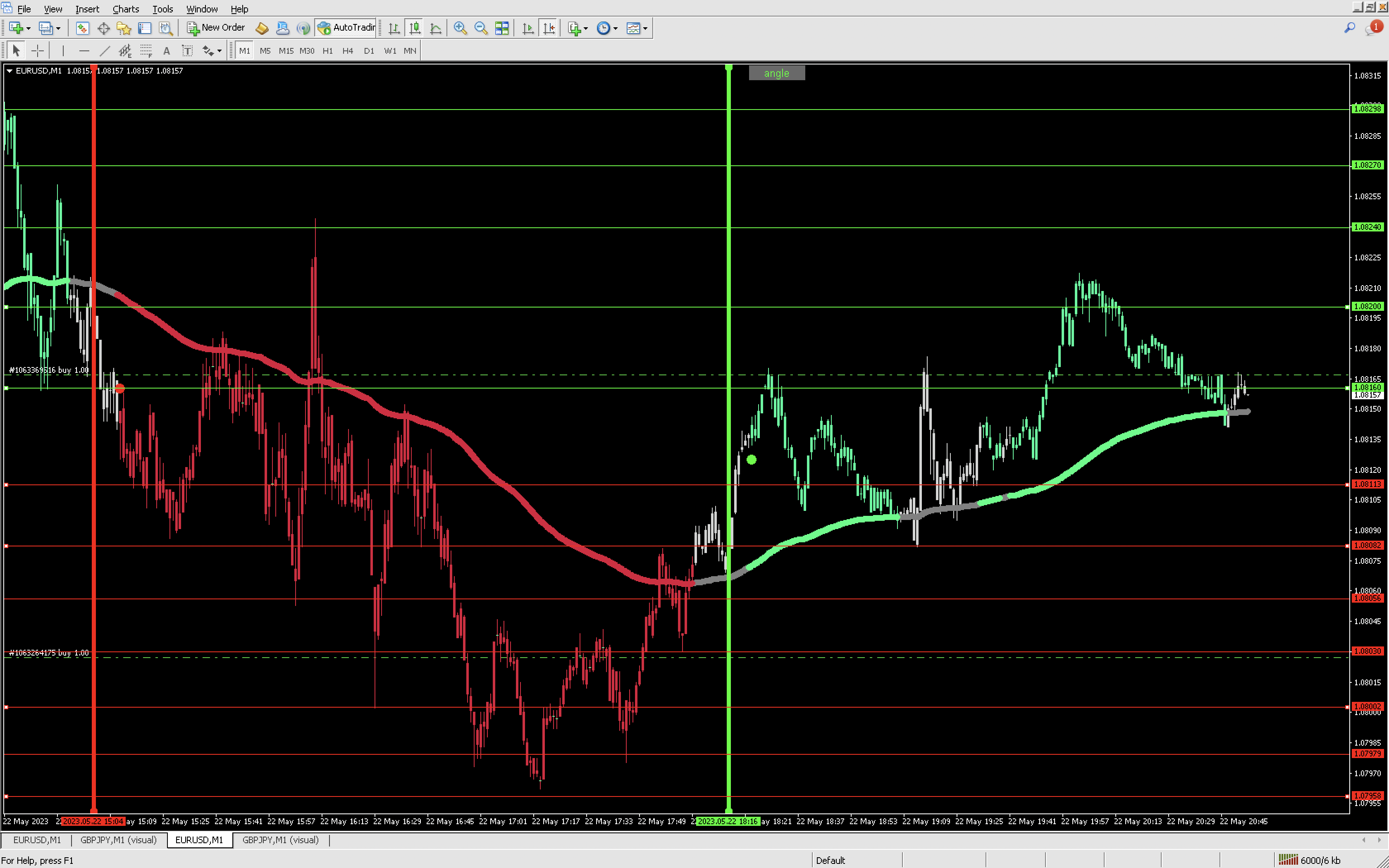Expand the new chart dropdown arrow
The height and width of the screenshot is (868, 1389).
(28, 28)
